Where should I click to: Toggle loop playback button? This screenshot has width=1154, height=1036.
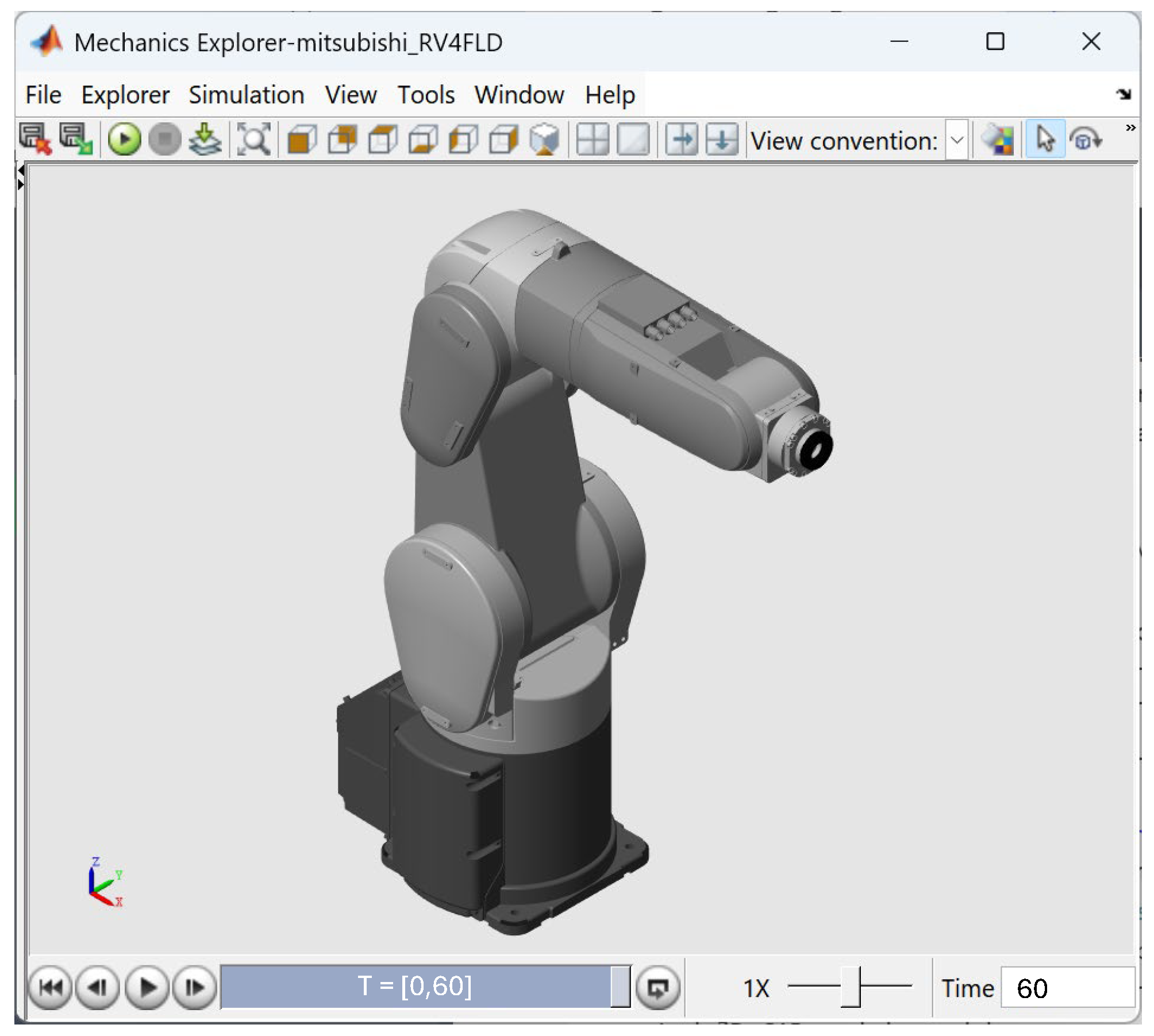(658, 988)
